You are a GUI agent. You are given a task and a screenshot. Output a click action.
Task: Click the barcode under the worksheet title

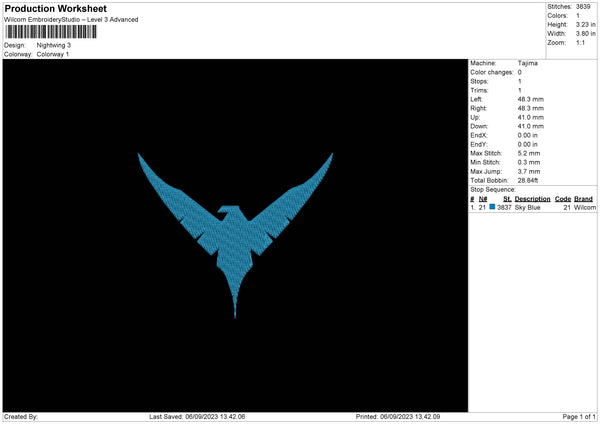point(51,32)
